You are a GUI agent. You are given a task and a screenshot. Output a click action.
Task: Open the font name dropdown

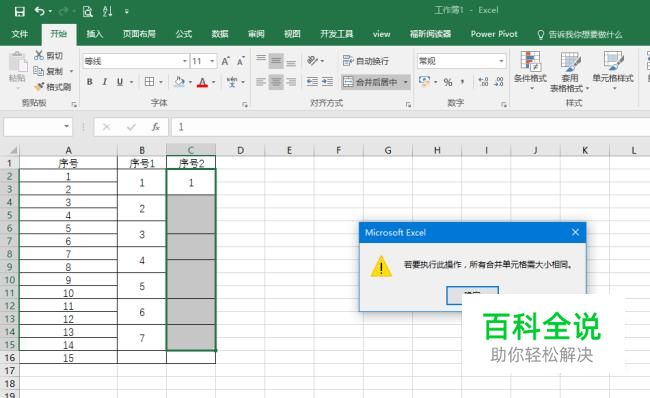[x=185, y=61]
